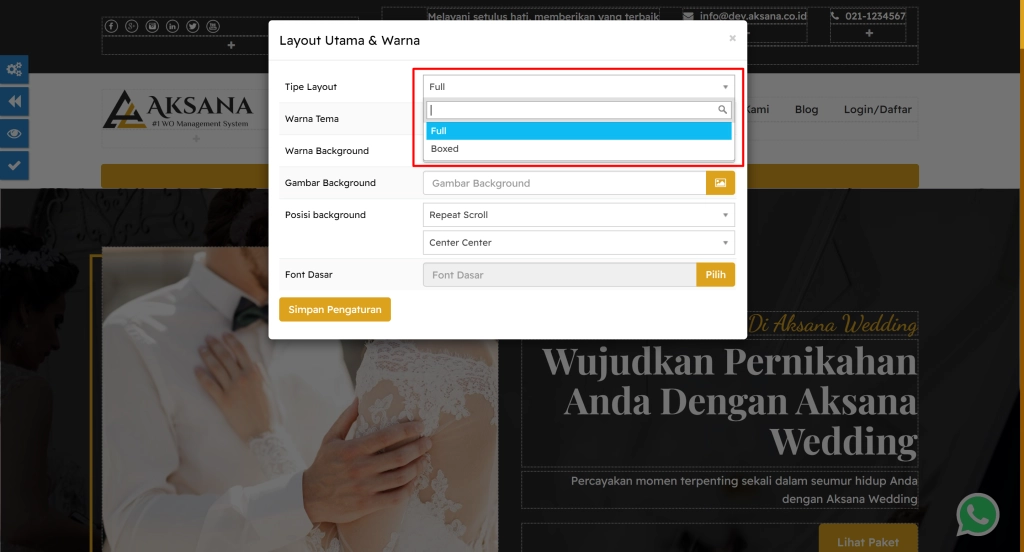Screen dimensions: 1024x552
Task: Click the Font Dasar text field
Action: coord(560,275)
